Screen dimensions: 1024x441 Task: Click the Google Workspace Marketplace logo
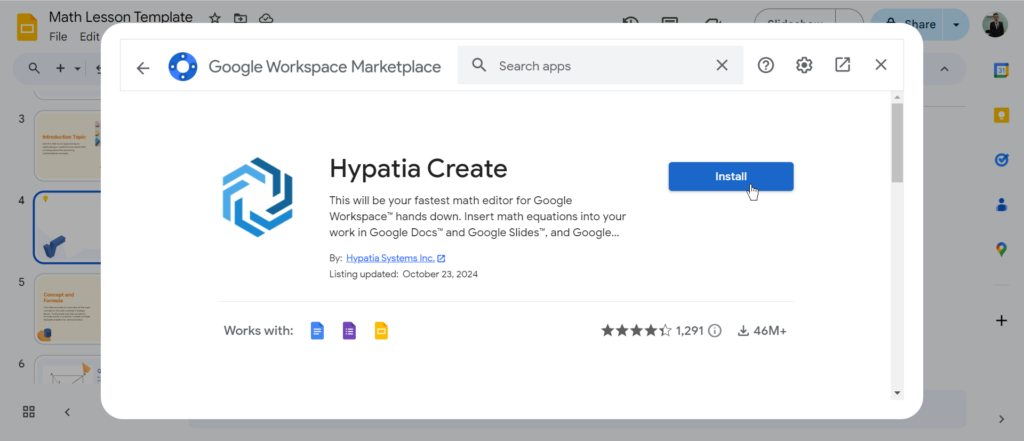183,67
